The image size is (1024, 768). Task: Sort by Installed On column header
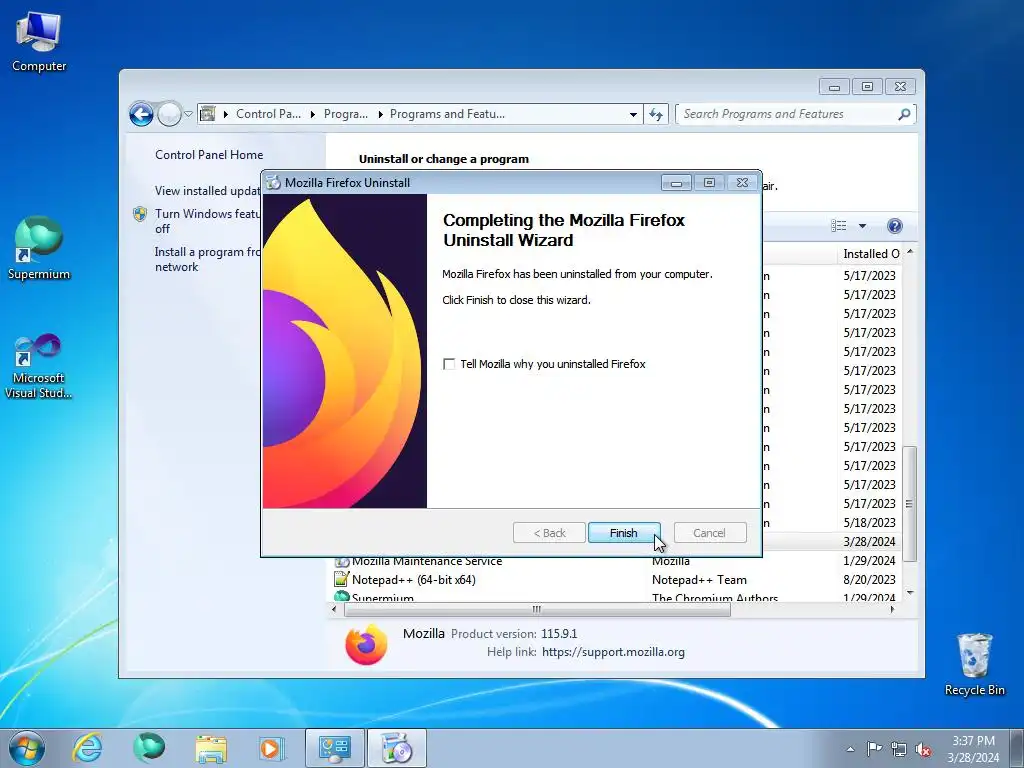pos(871,253)
